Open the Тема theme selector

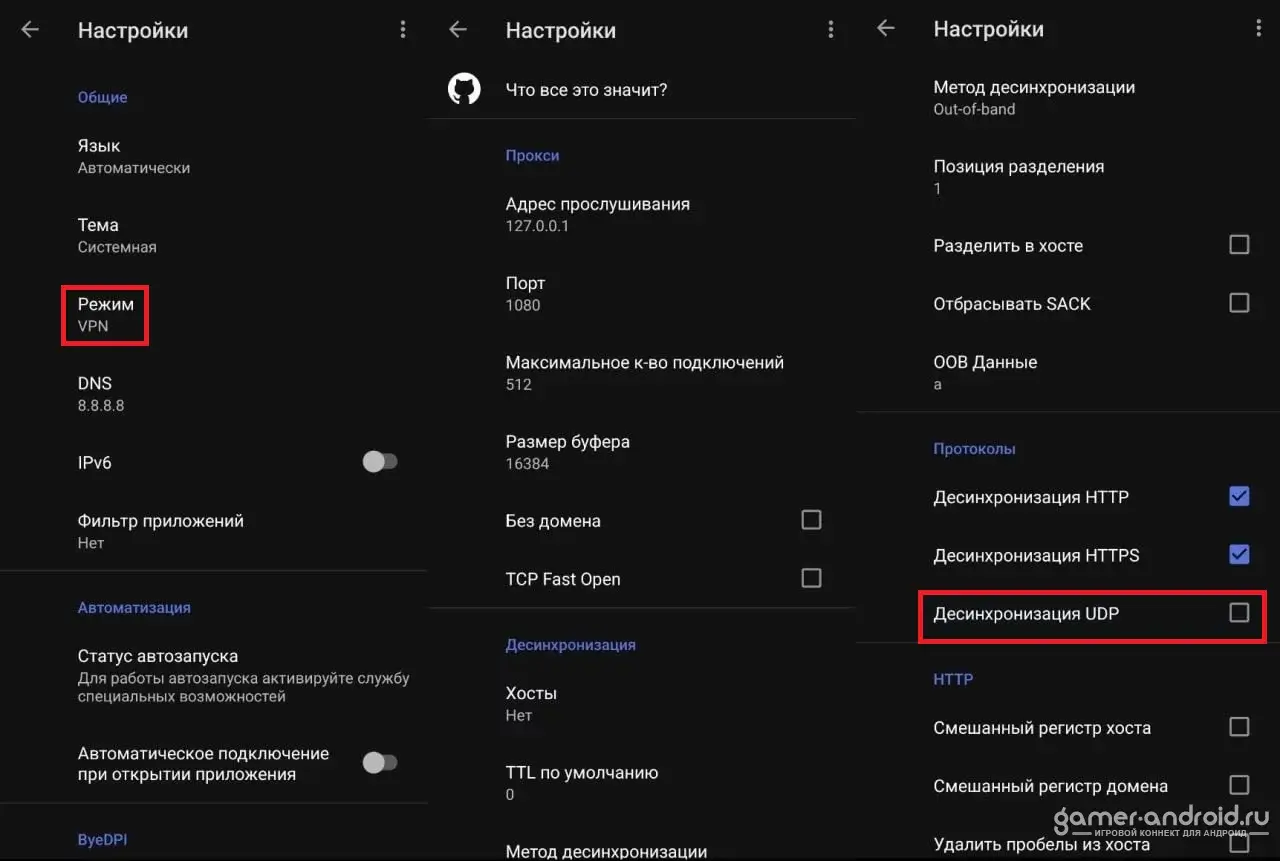click(x=117, y=235)
